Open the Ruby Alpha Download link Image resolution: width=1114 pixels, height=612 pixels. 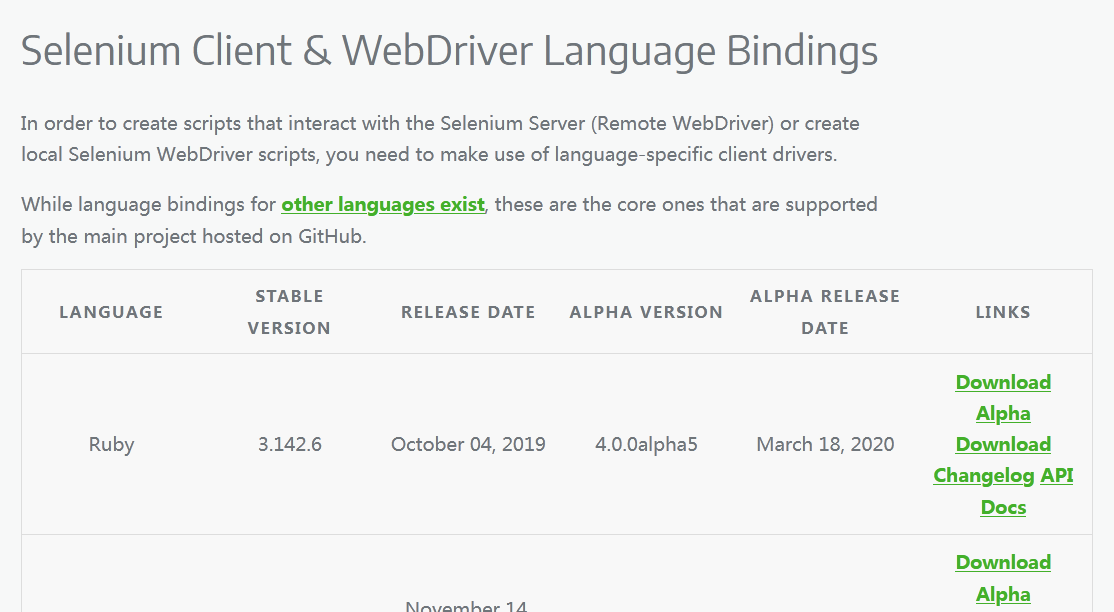click(1002, 429)
